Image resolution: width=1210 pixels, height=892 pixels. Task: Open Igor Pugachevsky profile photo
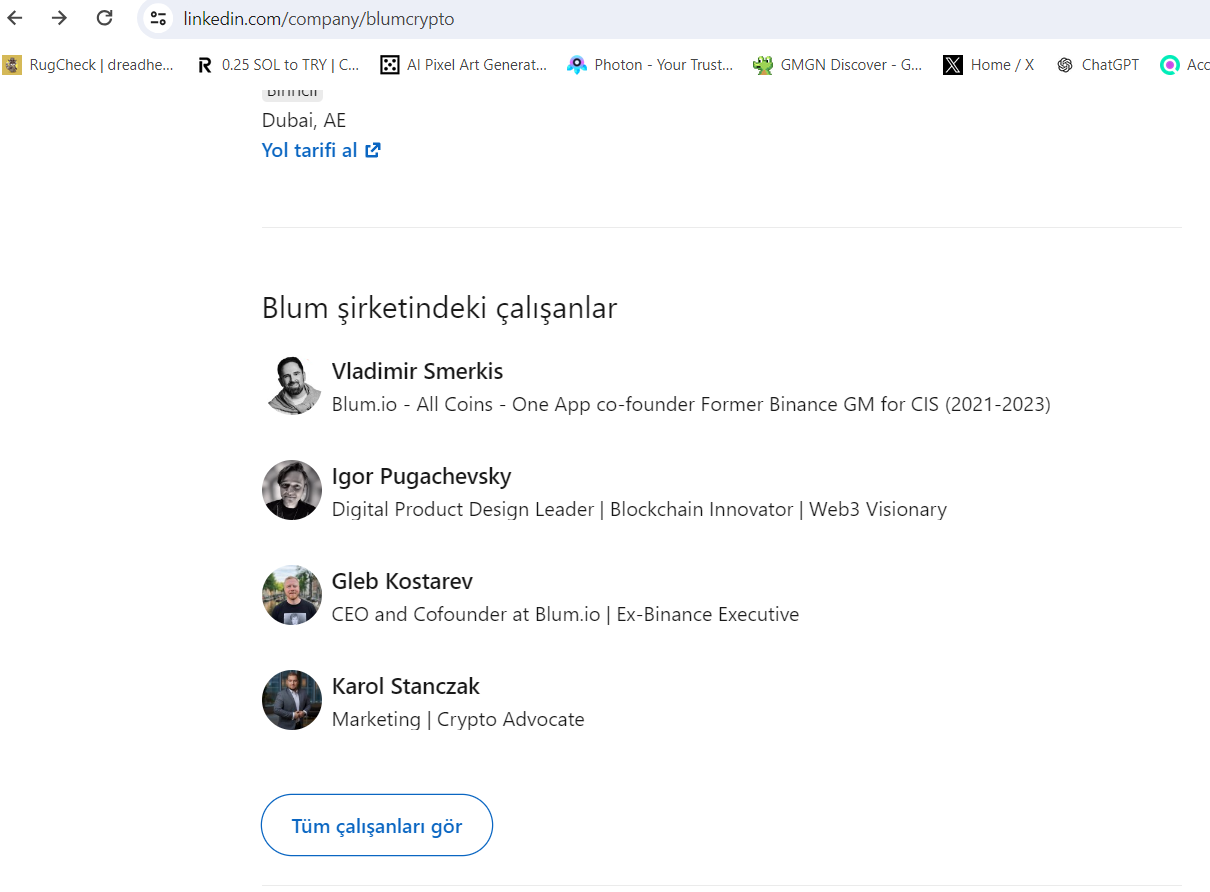pos(292,490)
